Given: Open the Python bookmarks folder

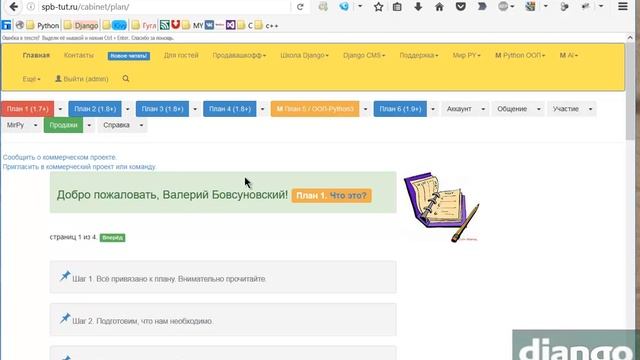Looking at the screenshot, I should click(x=43, y=25).
